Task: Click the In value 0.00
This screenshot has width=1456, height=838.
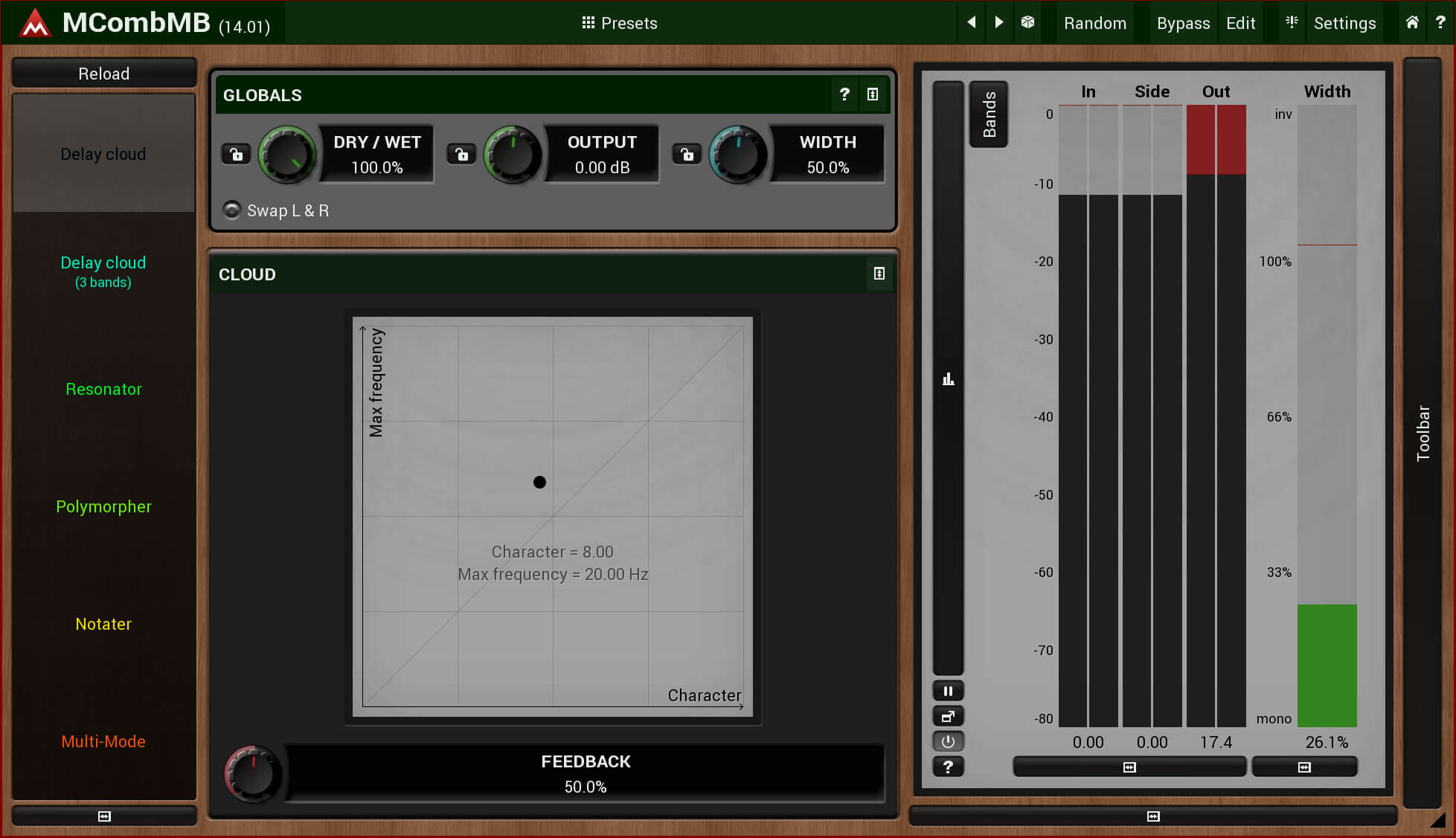Action: [1088, 742]
